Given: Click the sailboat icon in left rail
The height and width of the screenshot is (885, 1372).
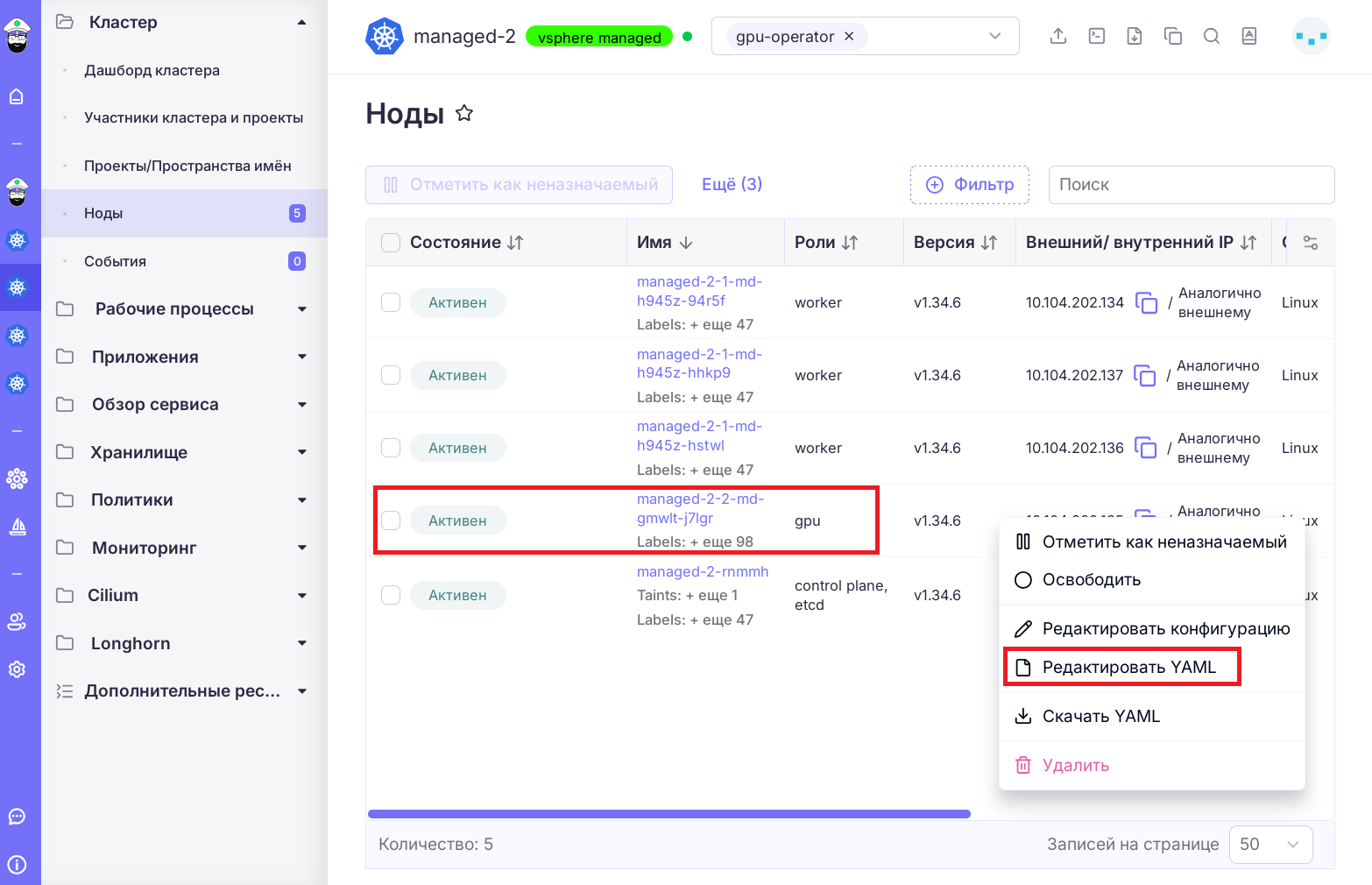Looking at the screenshot, I should click(17, 527).
